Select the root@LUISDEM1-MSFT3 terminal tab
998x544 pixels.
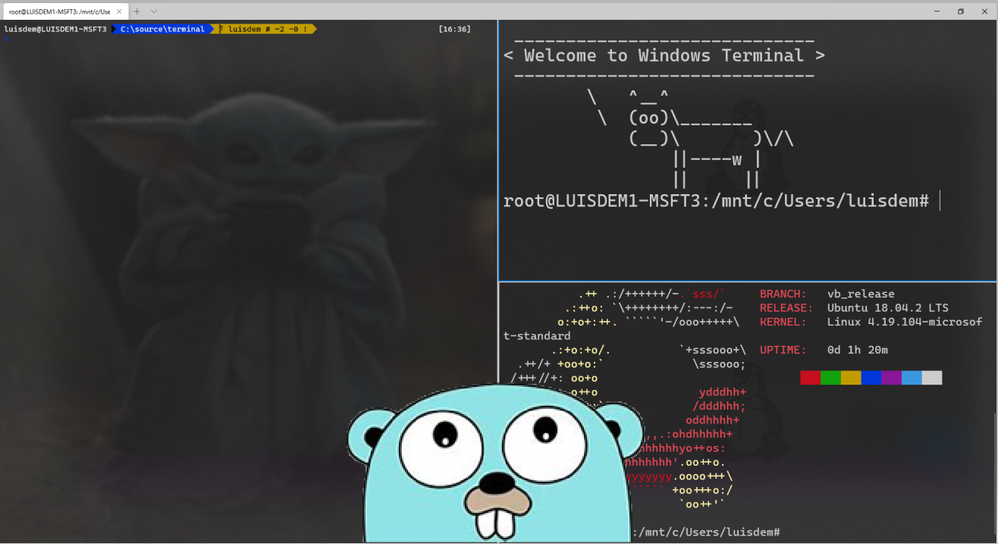tap(65, 11)
